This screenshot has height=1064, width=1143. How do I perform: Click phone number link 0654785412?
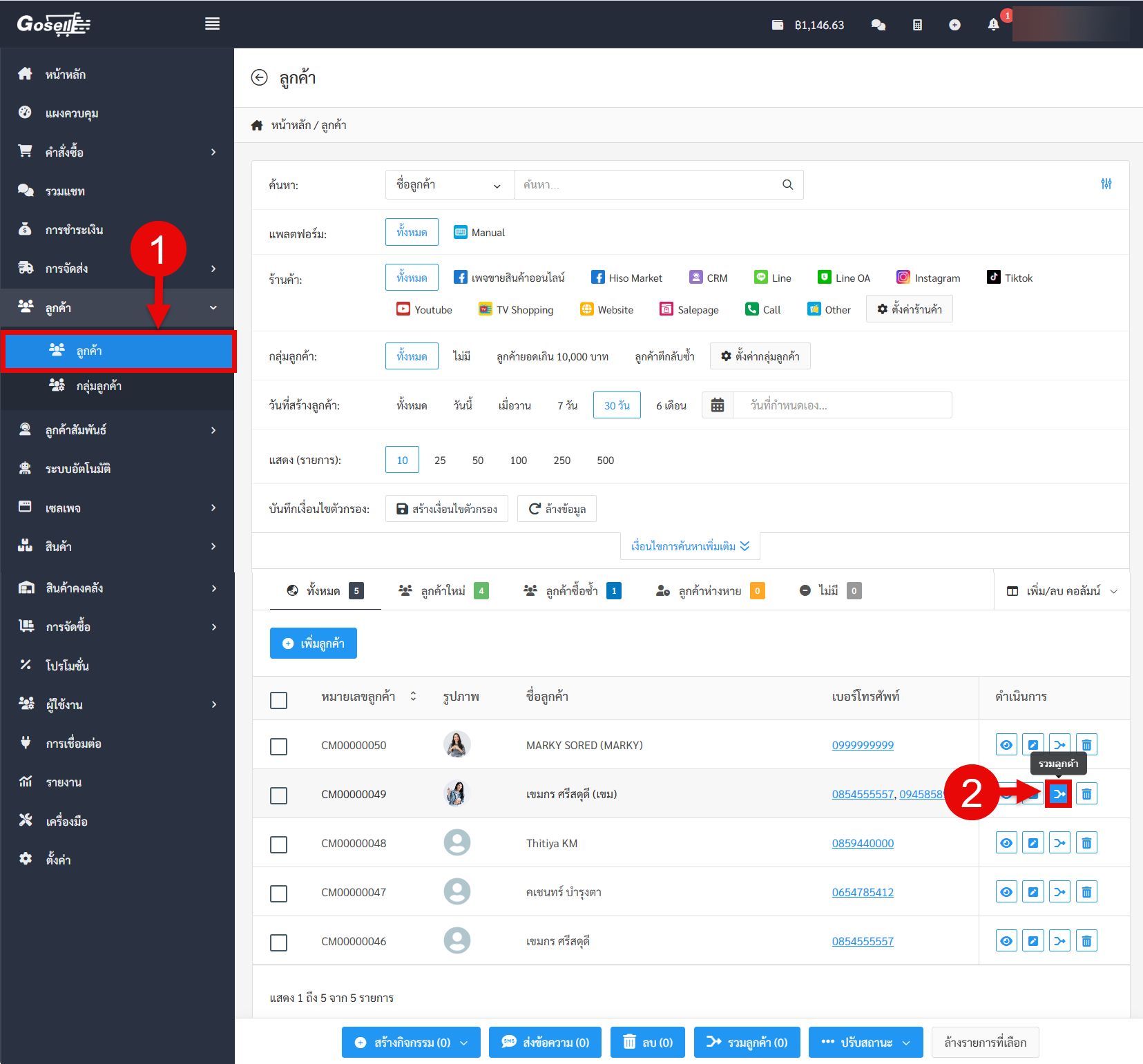[x=863, y=892]
